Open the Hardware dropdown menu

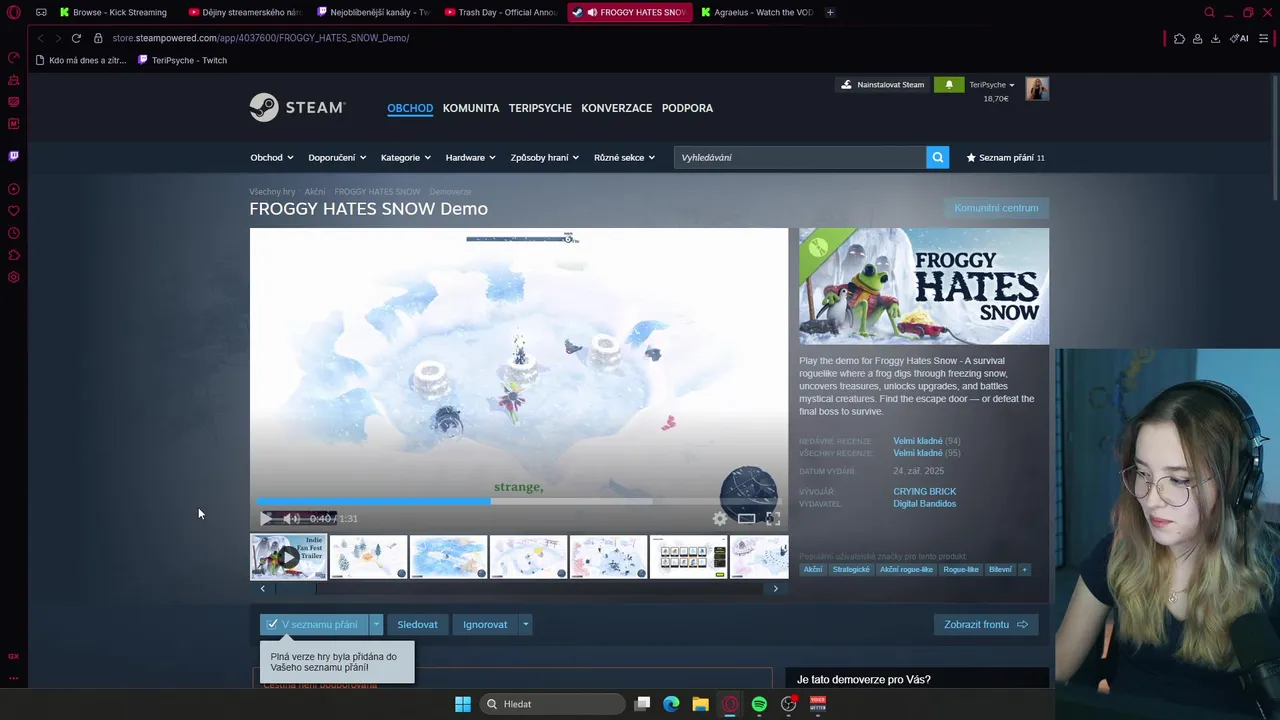coord(470,157)
